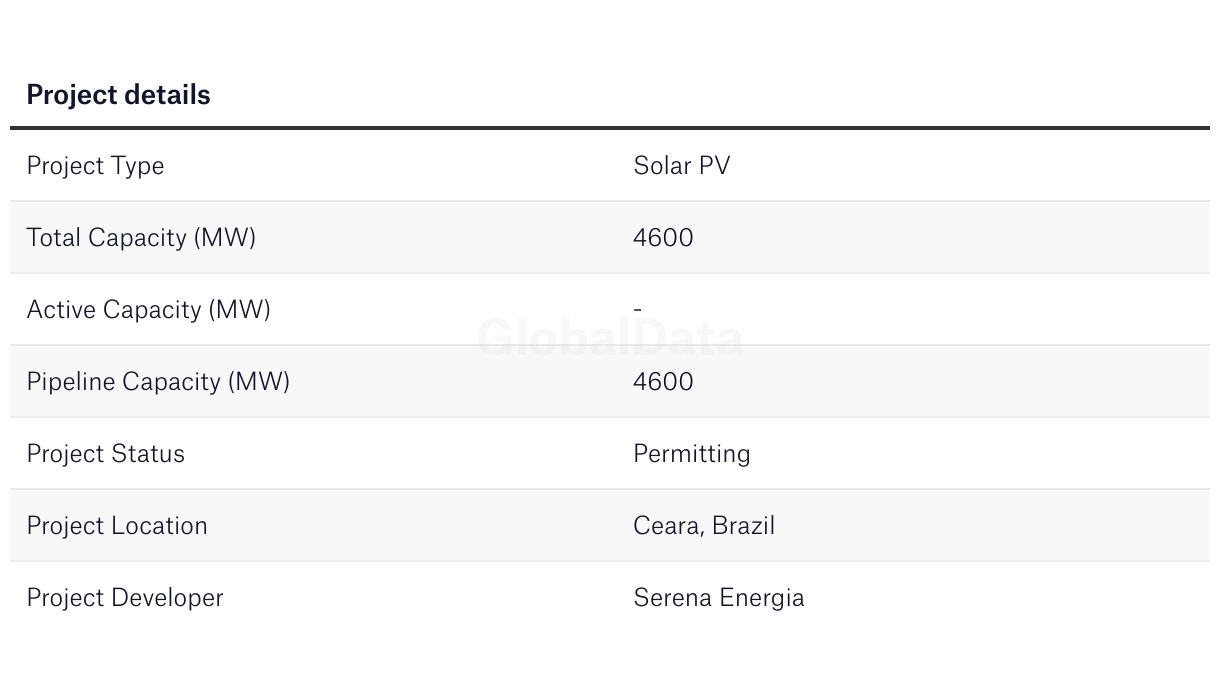
Task: Click the Solar PV value
Action: coord(682,165)
